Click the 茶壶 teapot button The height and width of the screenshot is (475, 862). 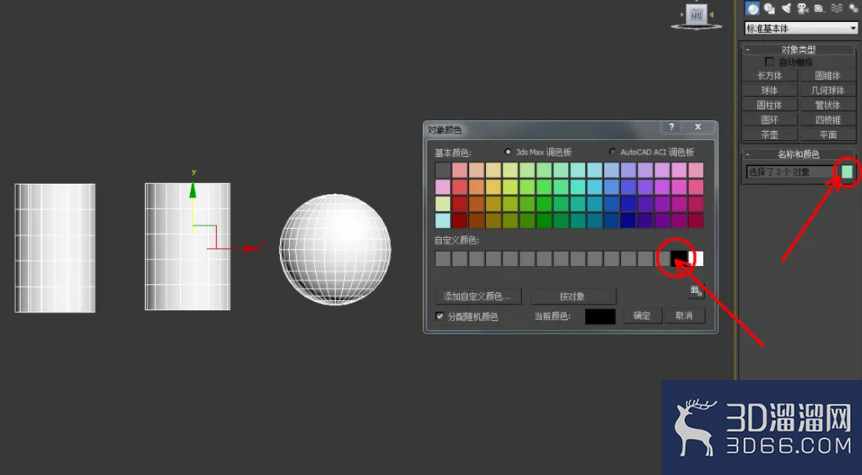[770, 135]
